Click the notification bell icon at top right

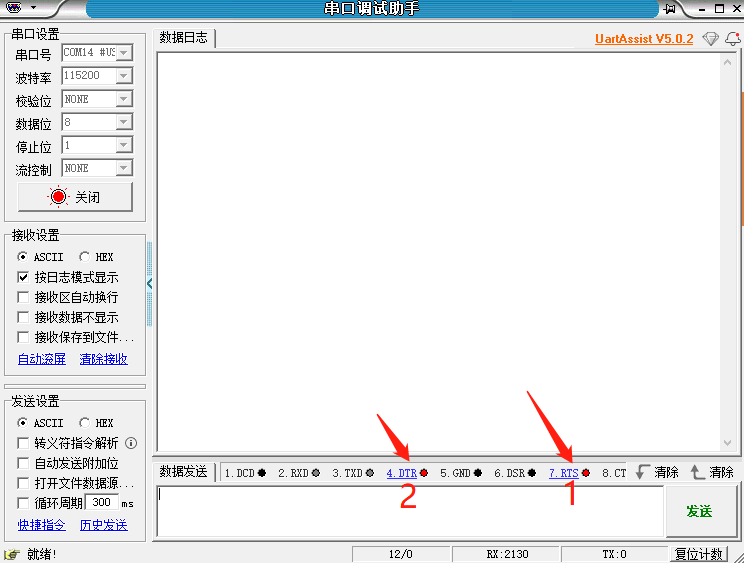pos(732,39)
